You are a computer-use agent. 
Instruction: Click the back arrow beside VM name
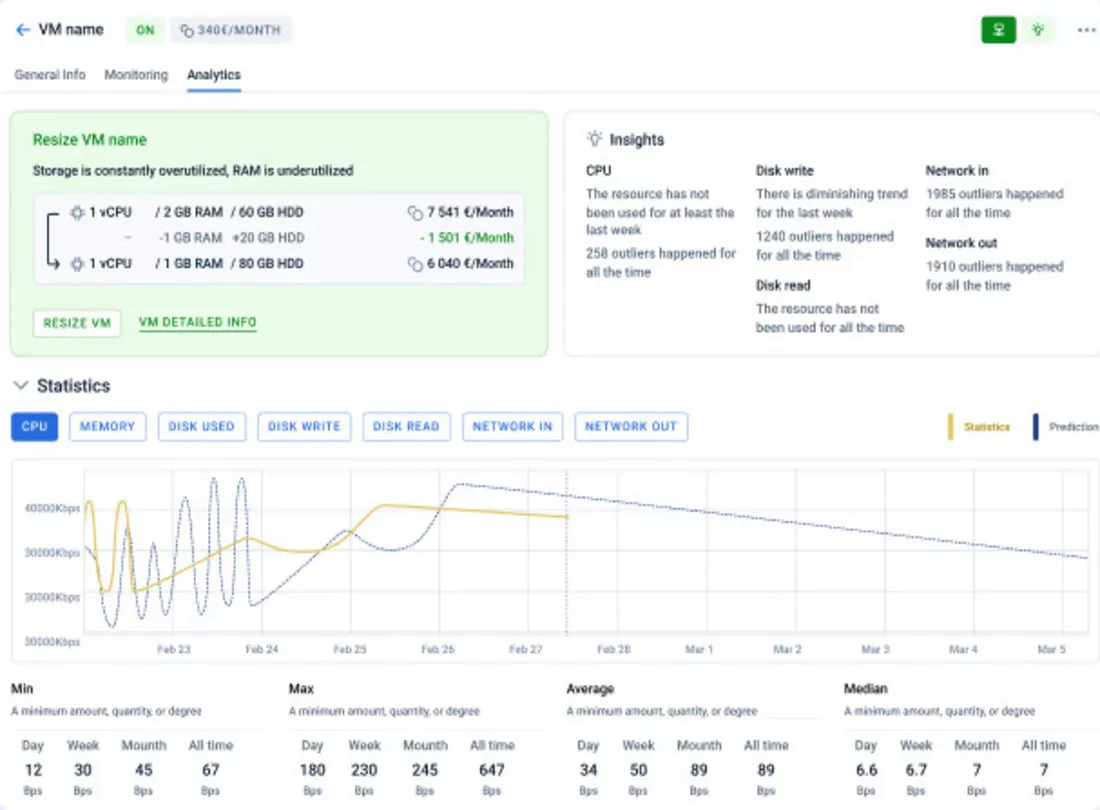coord(22,30)
